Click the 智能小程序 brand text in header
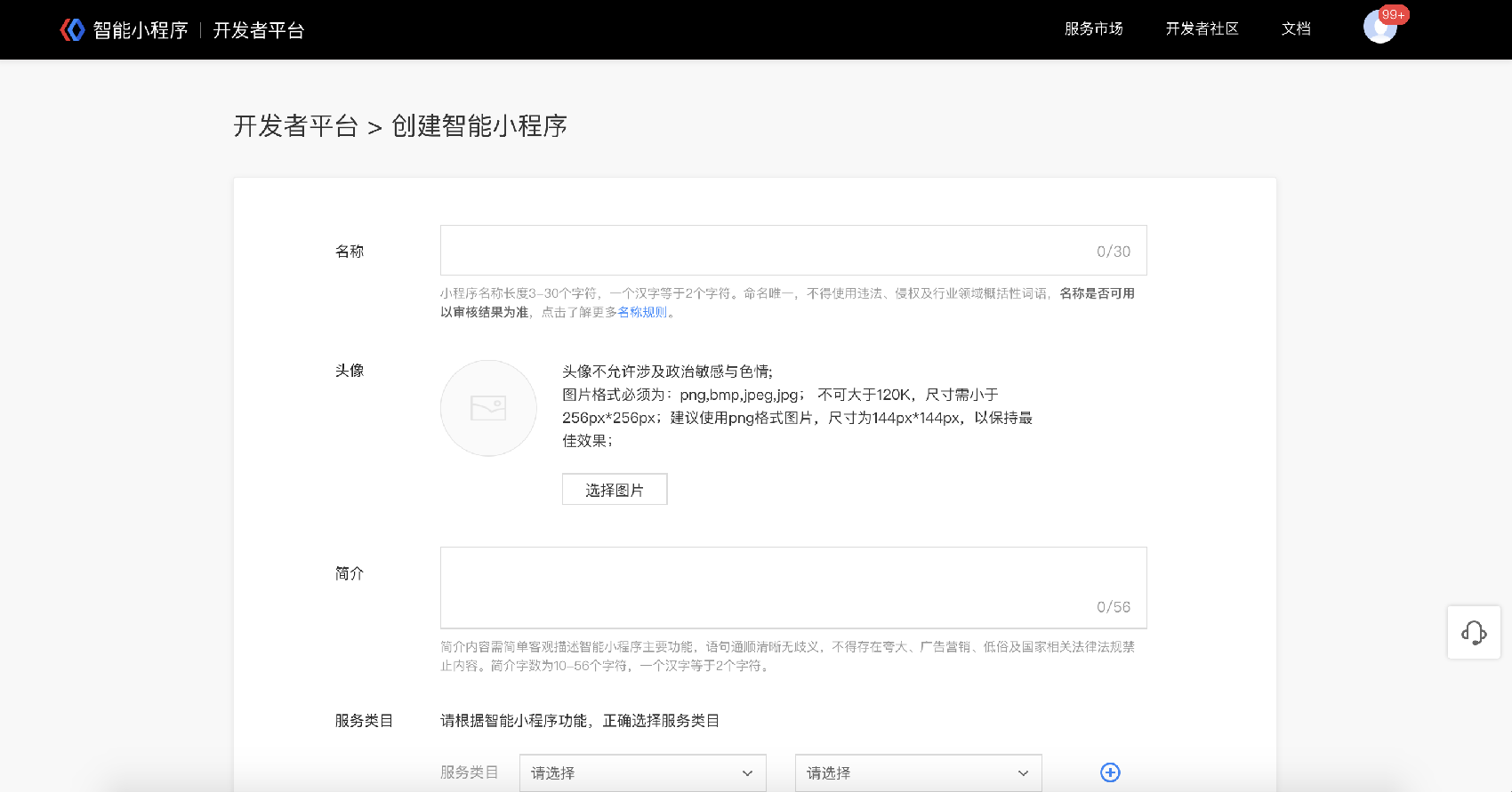 (141, 30)
